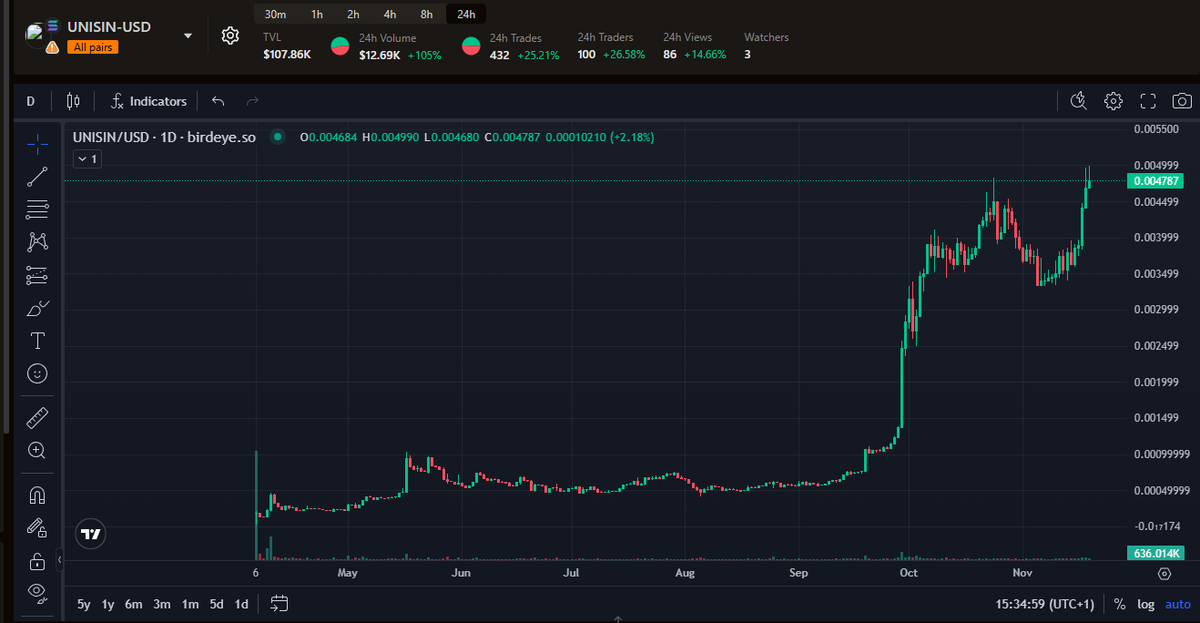The height and width of the screenshot is (623, 1200).
Task: Open the timezone menu 15:34:59 (UTC+1)
Action: point(1043,604)
